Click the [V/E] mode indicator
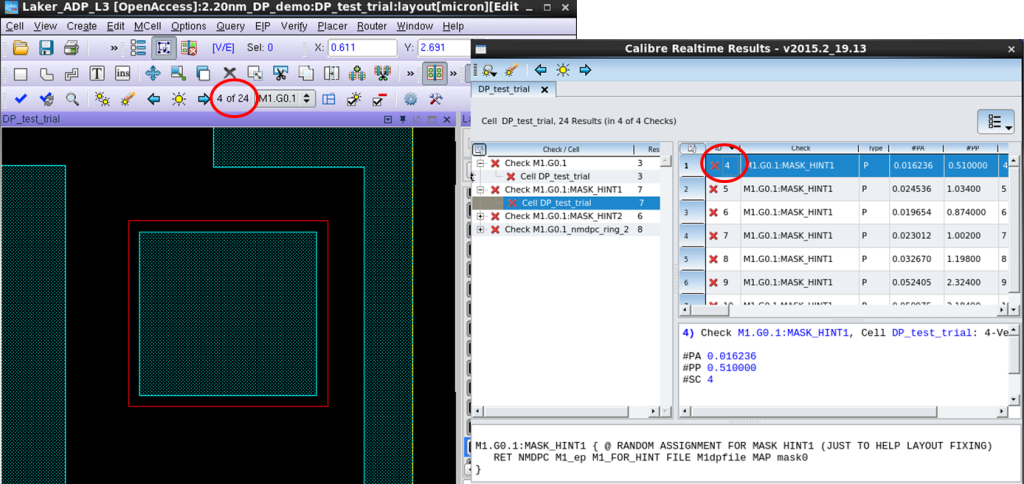Image resolution: width=1024 pixels, height=484 pixels. click(223, 48)
